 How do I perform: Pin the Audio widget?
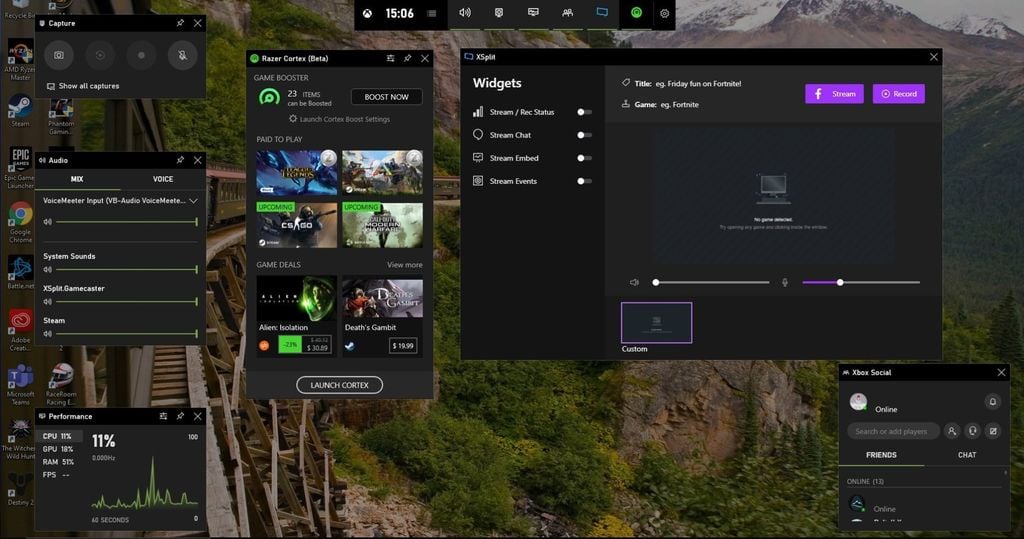(x=180, y=160)
